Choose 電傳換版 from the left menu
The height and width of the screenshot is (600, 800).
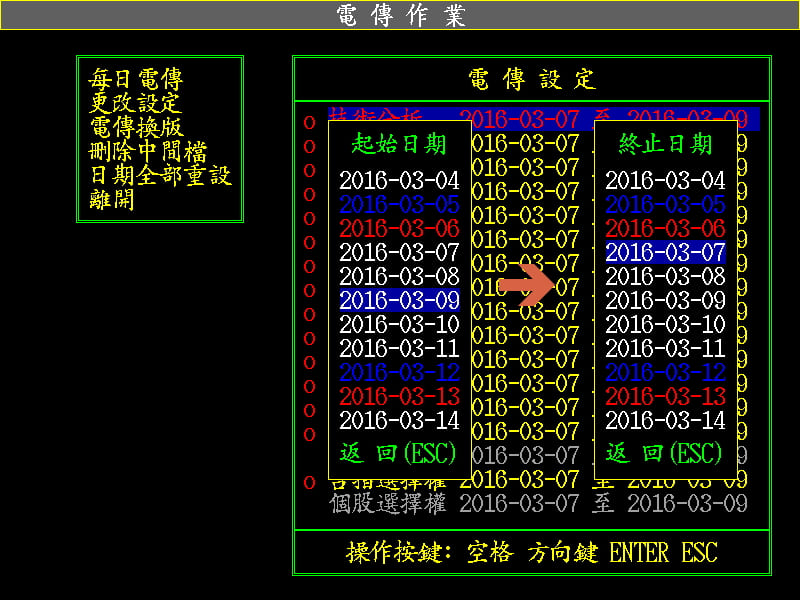[x=136, y=127]
